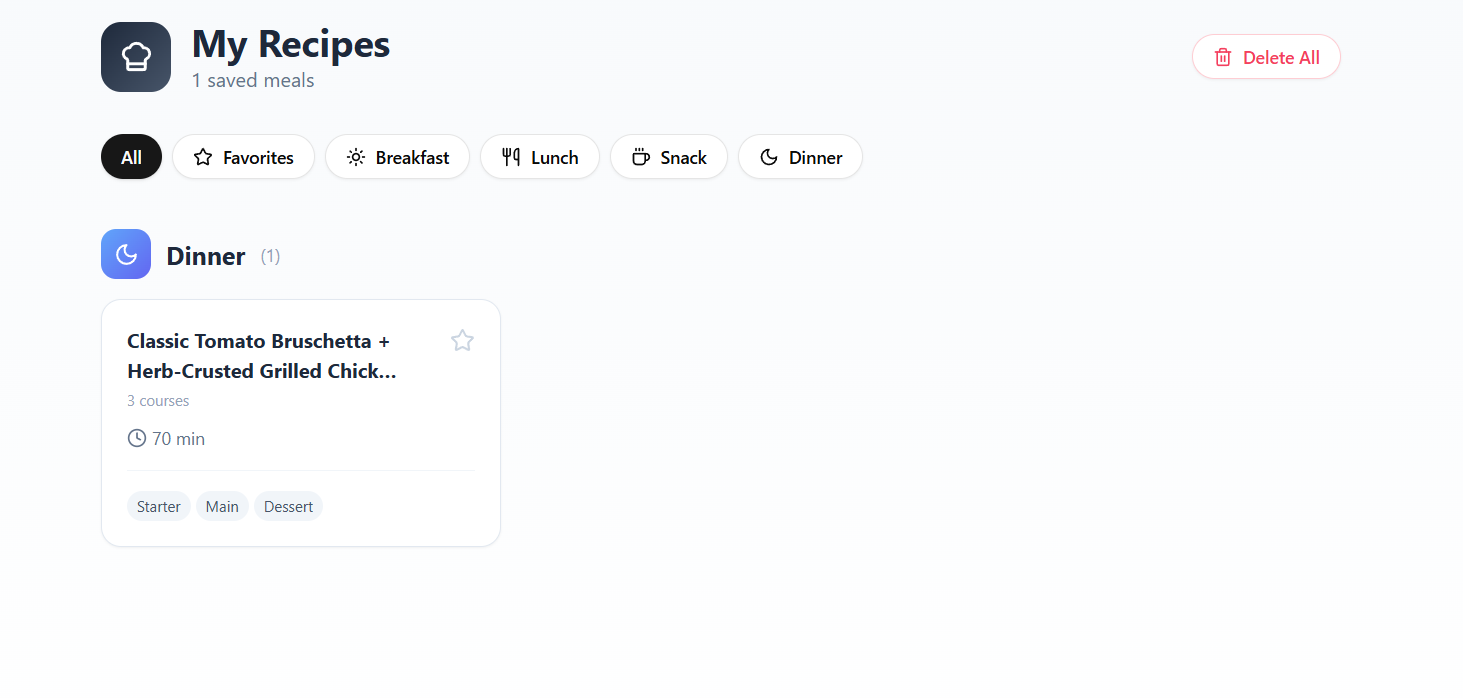Click the My Recipes page heading
This screenshot has width=1463, height=698.
tap(291, 45)
